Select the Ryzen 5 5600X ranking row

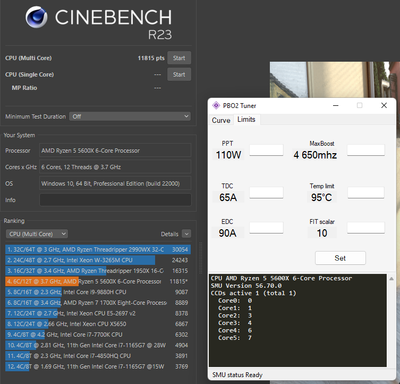click(98, 282)
